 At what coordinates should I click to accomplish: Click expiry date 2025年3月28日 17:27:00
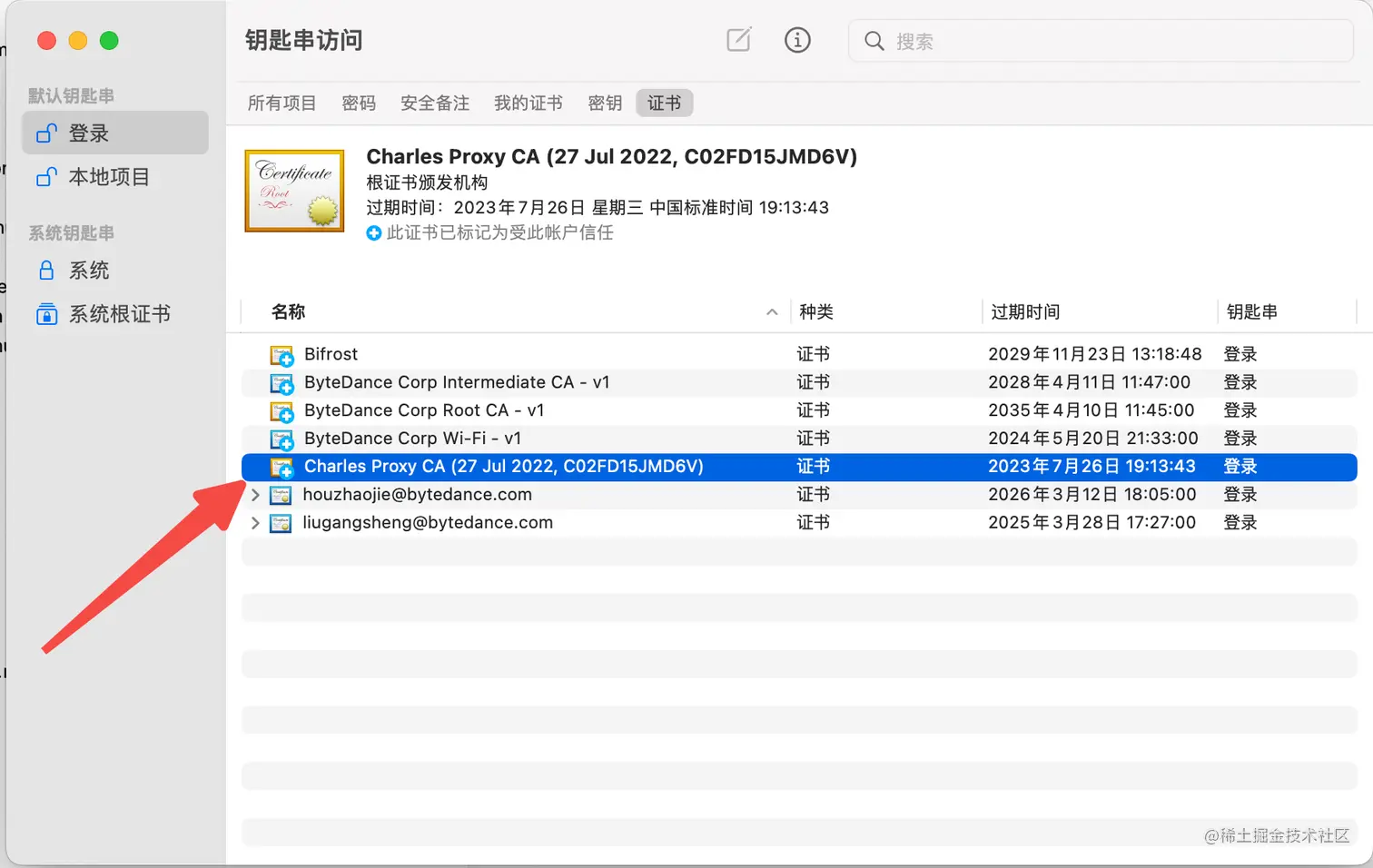(1092, 523)
